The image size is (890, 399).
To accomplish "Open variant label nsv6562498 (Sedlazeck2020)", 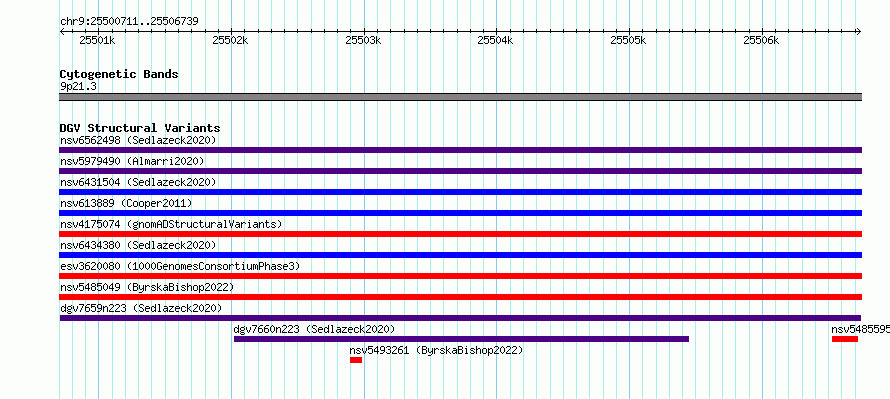I will tap(138, 140).
